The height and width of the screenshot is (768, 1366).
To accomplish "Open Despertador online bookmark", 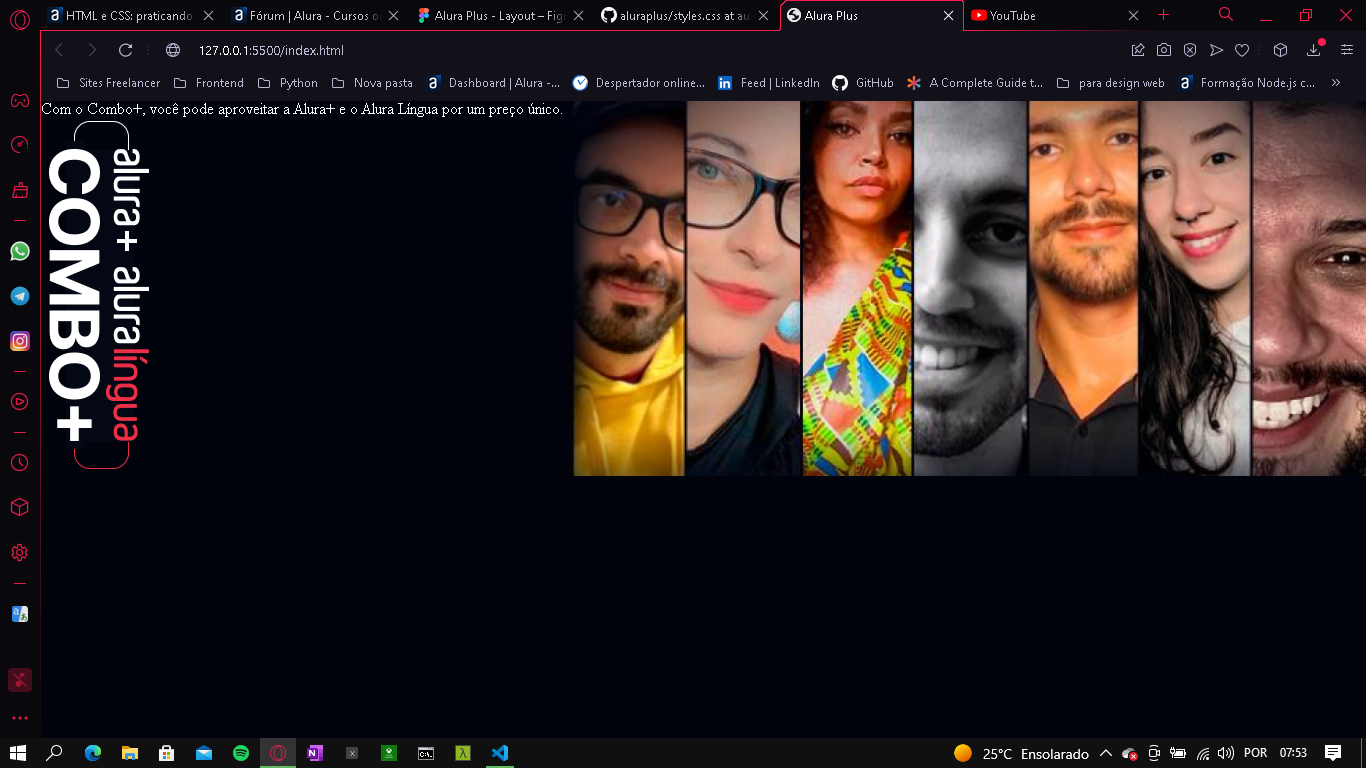I will 638,83.
